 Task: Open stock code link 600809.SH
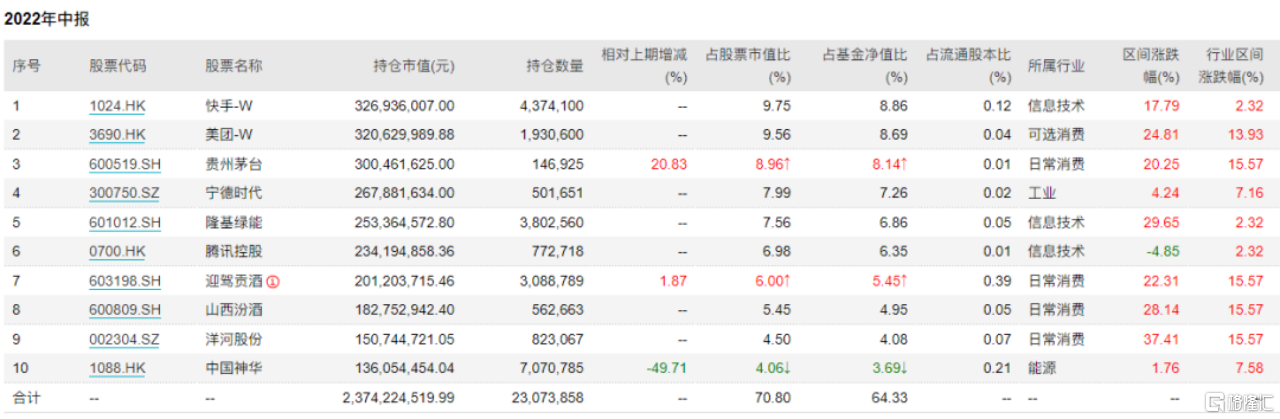125,310
